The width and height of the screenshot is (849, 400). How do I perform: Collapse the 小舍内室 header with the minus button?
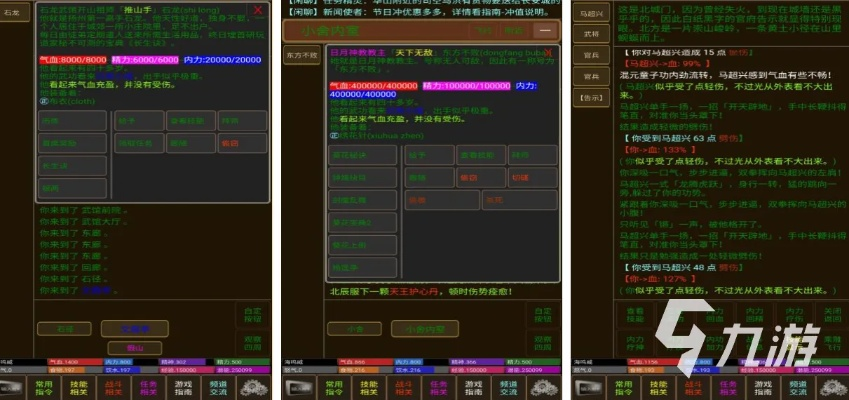(x=545, y=31)
